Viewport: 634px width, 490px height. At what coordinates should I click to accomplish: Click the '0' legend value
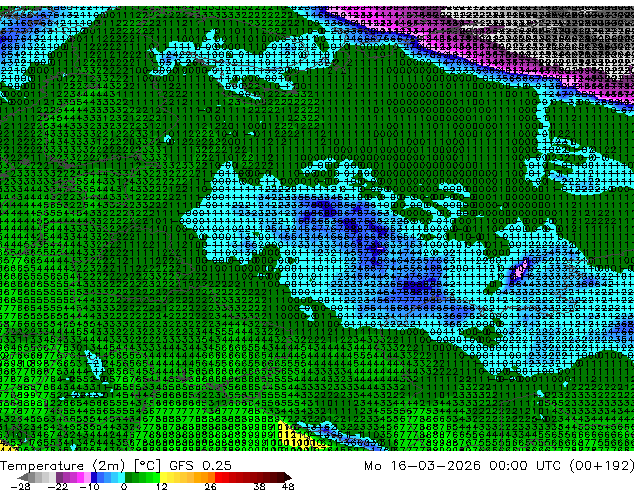tap(124, 486)
